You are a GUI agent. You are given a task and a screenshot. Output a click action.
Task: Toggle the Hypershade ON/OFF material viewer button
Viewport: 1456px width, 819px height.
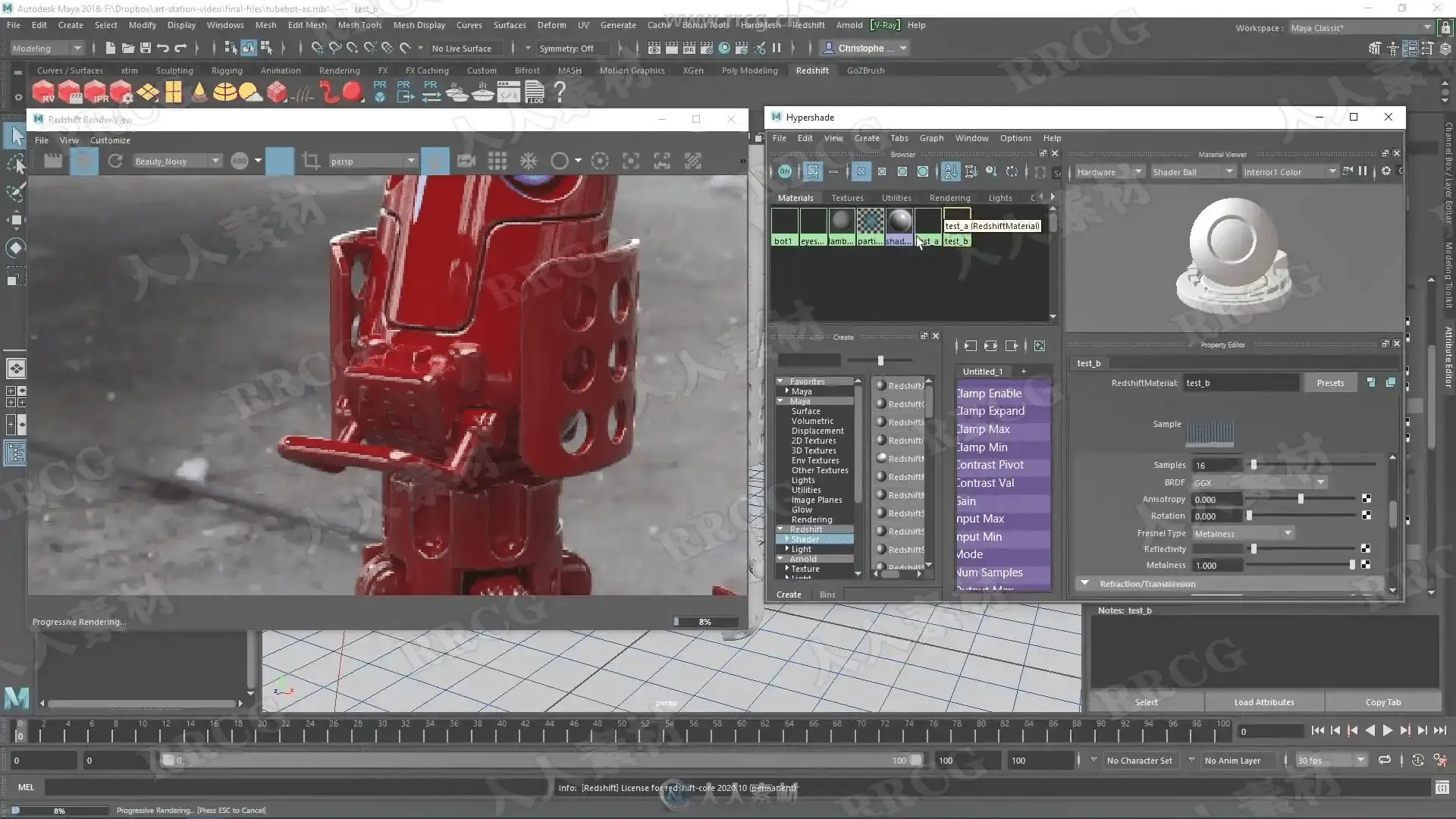pos(785,172)
